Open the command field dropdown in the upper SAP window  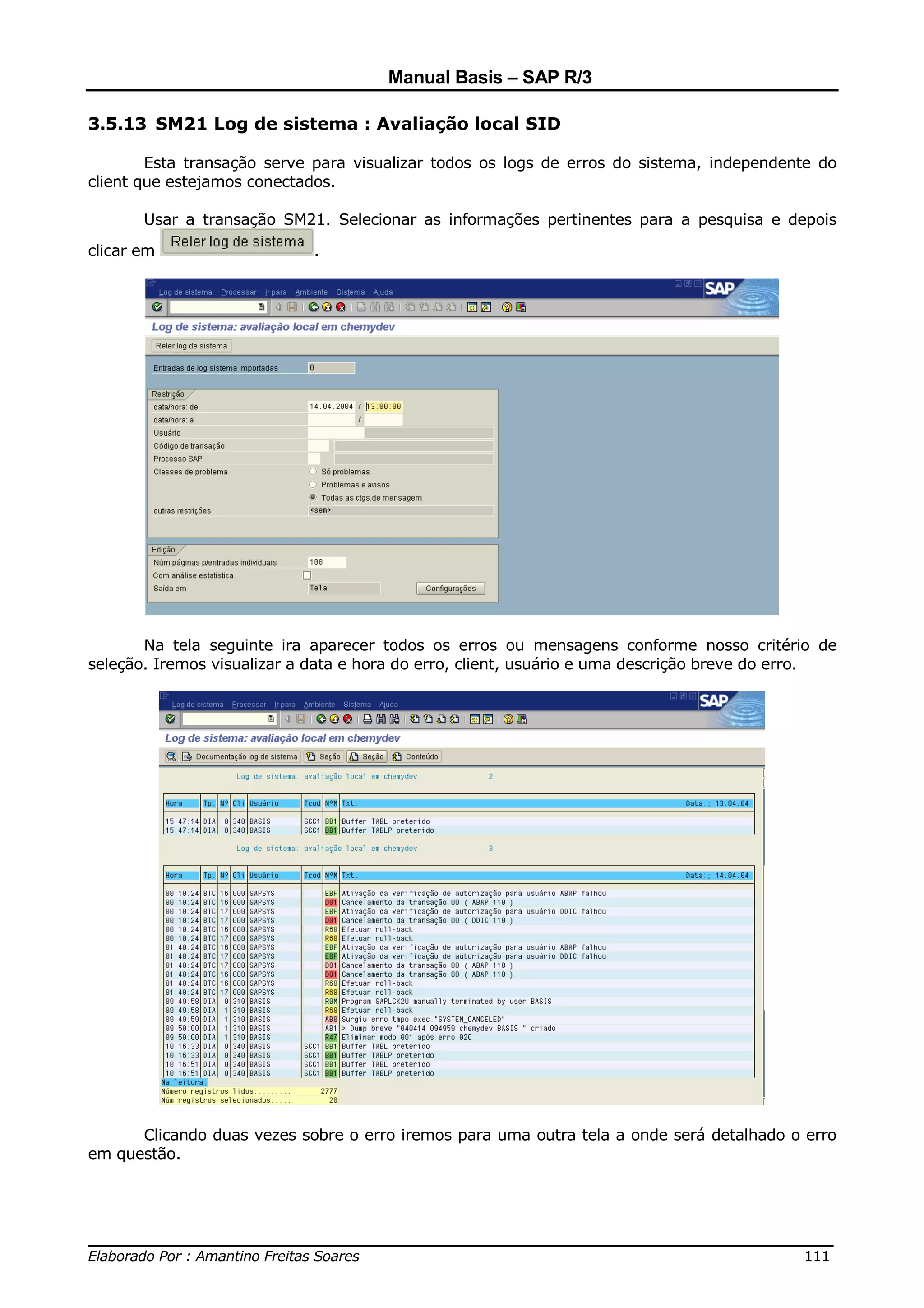pyautogui.click(x=261, y=307)
